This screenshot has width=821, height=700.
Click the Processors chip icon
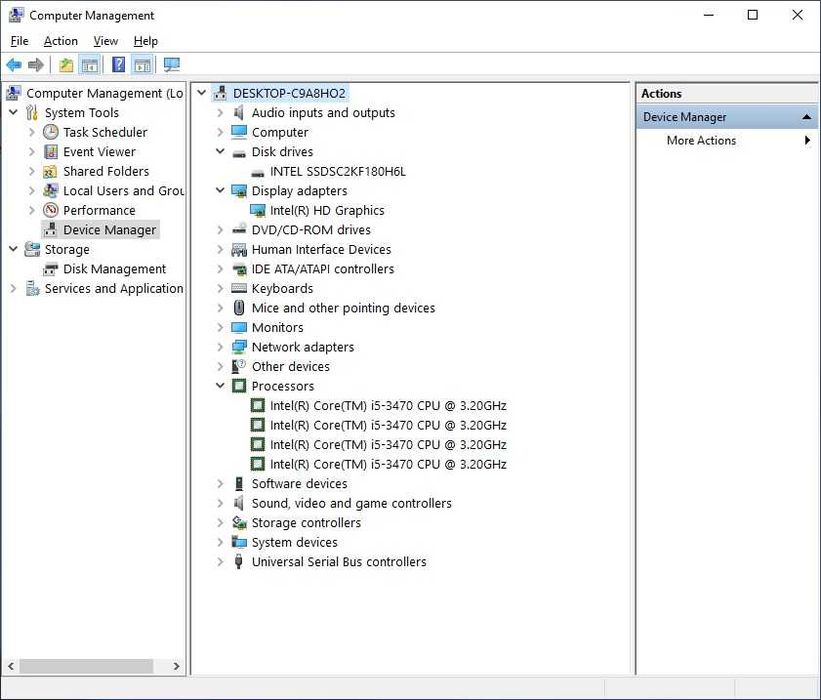pyautogui.click(x=239, y=386)
